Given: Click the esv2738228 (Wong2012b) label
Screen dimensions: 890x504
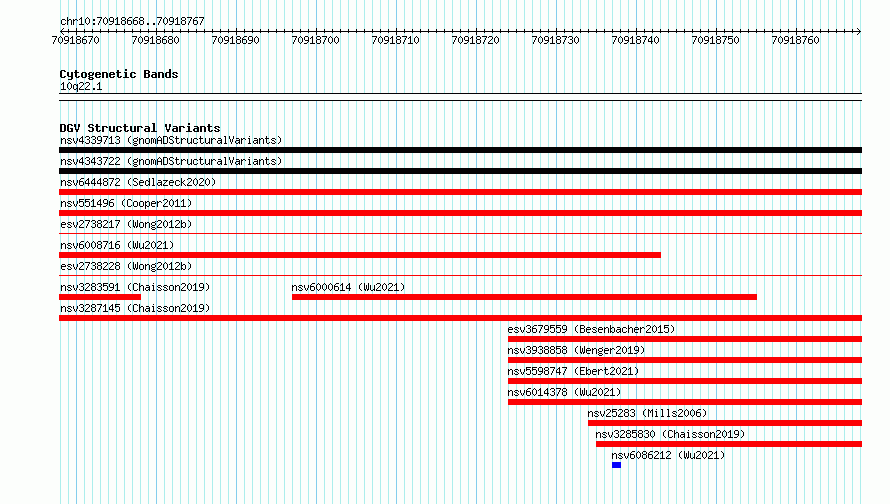Looking at the screenshot, I should coord(126,266).
